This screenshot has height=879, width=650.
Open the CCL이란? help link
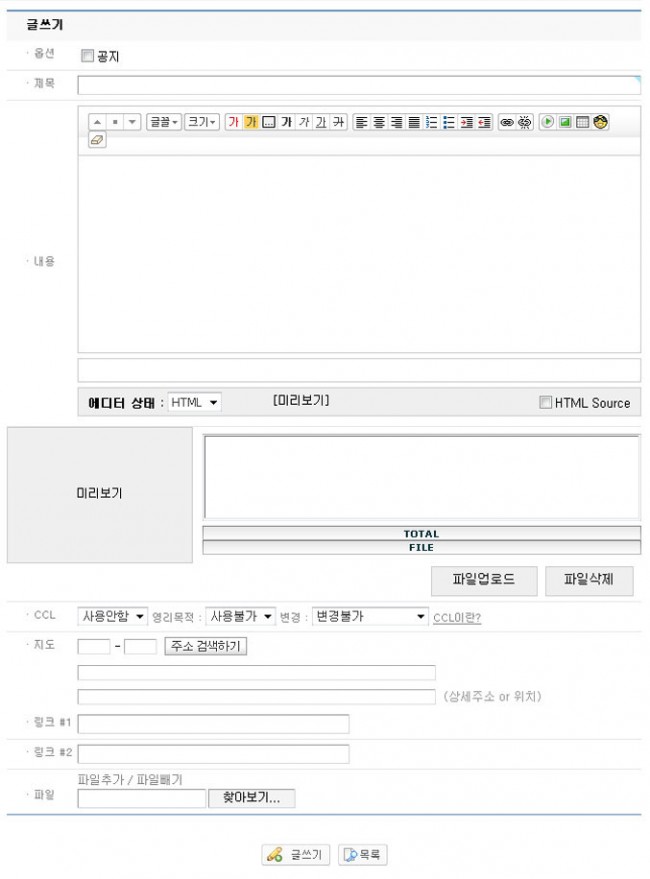[x=457, y=617]
